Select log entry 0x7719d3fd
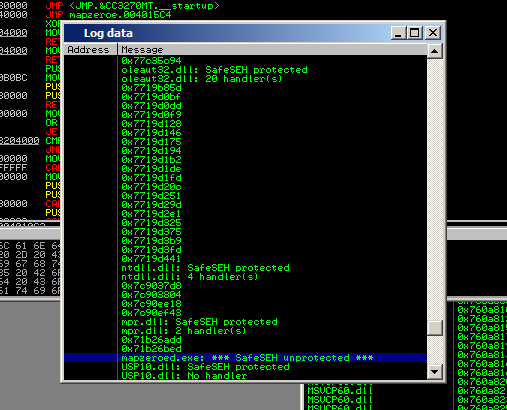 [151, 250]
